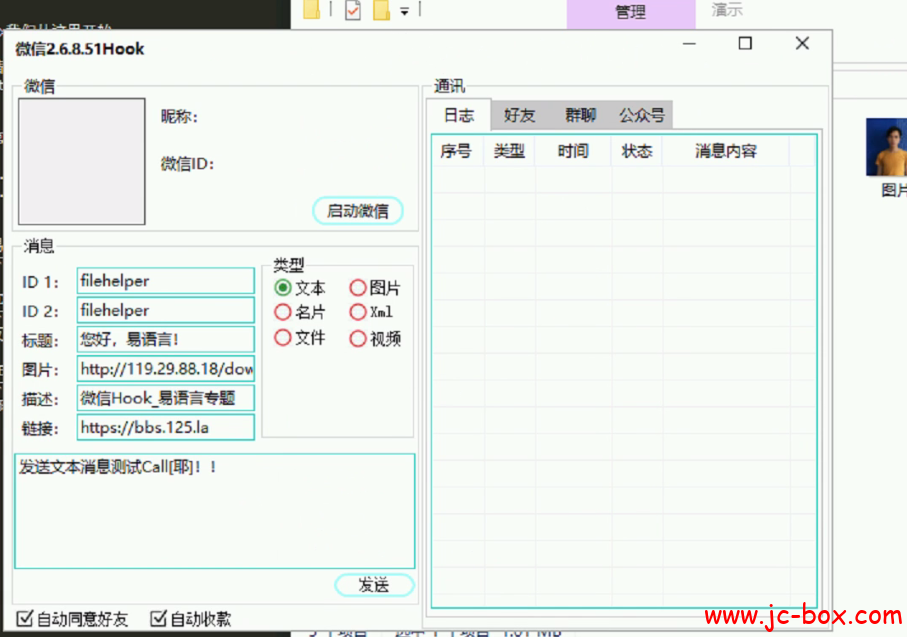Click the 发送 send button
Screen dimensions: 907x637
374,585
